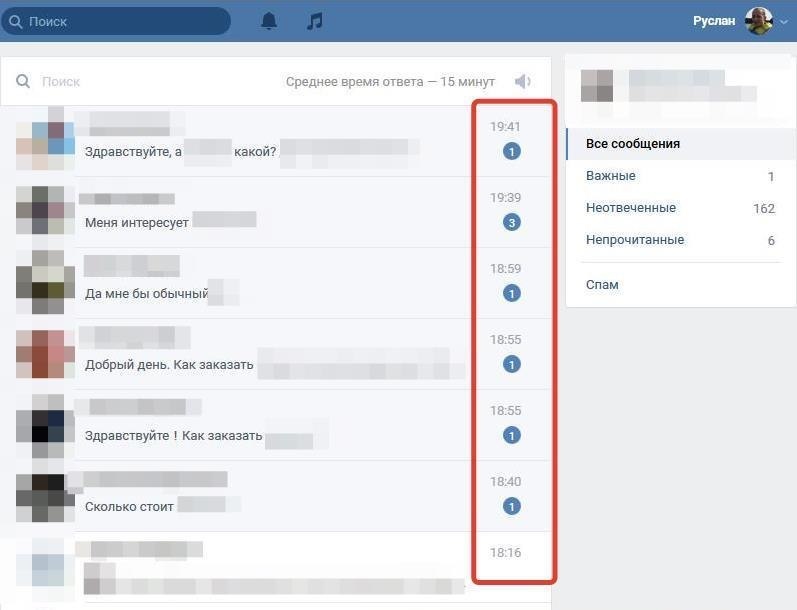This screenshot has width=797, height=610.
Task: Open the notifications bell icon
Action: tap(268, 21)
